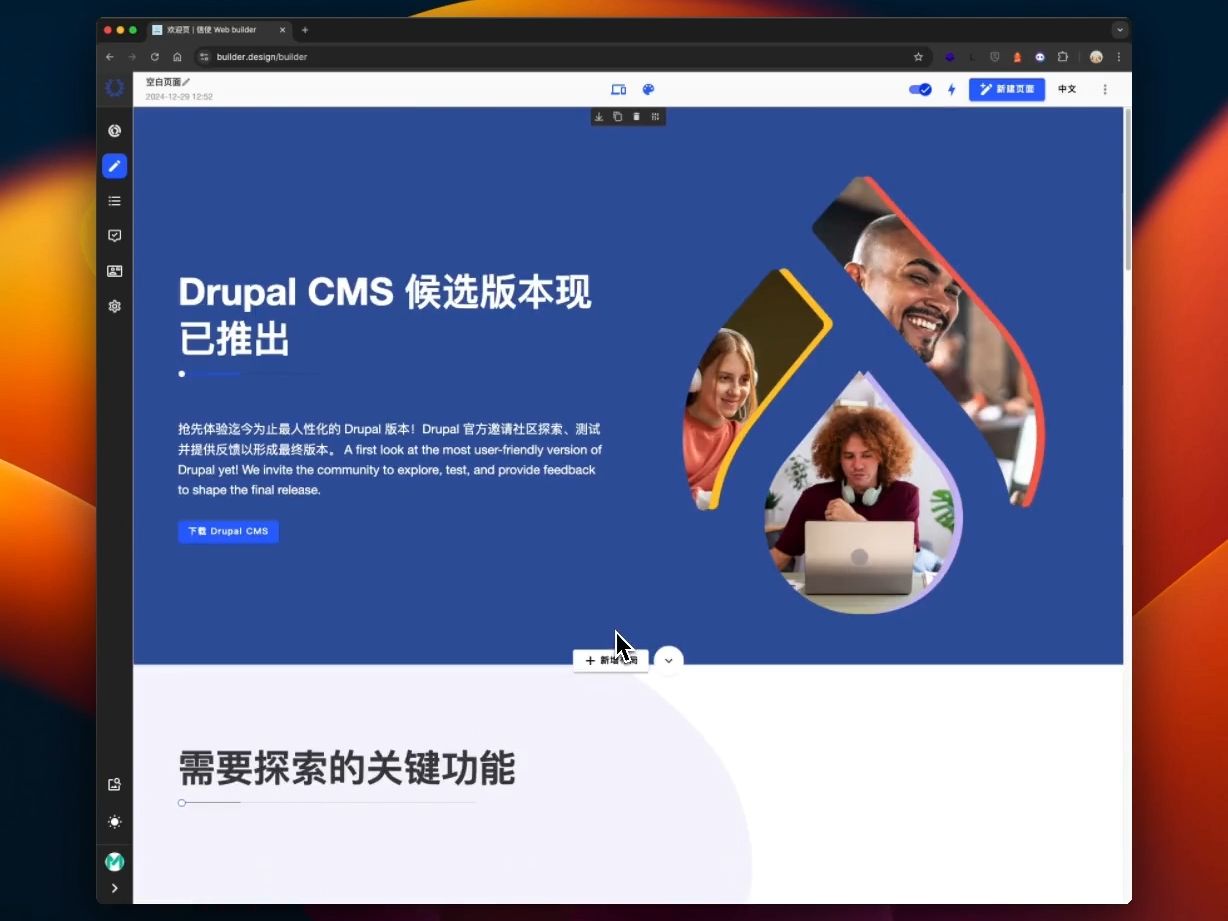Select the 需要探索的关键功能 heading
1228x921 pixels.
click(347, 769)
